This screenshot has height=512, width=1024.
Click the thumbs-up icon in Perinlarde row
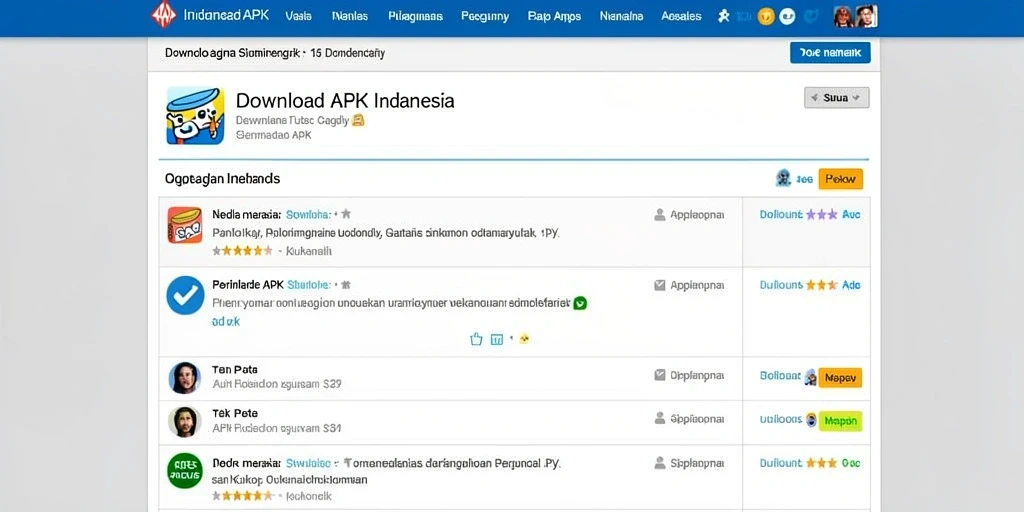click(x=476, y=339)
